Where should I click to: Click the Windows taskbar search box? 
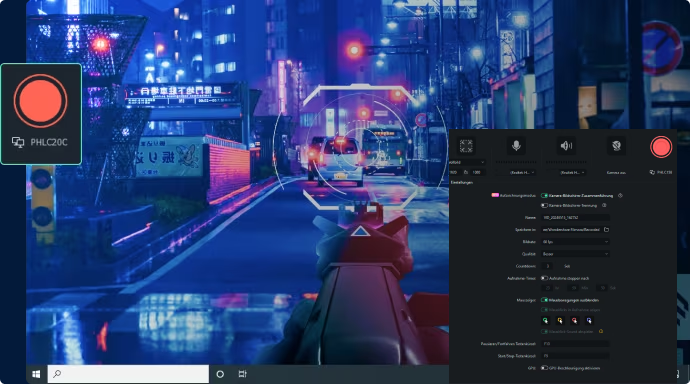pyautogui.click(x=128, y=374)
